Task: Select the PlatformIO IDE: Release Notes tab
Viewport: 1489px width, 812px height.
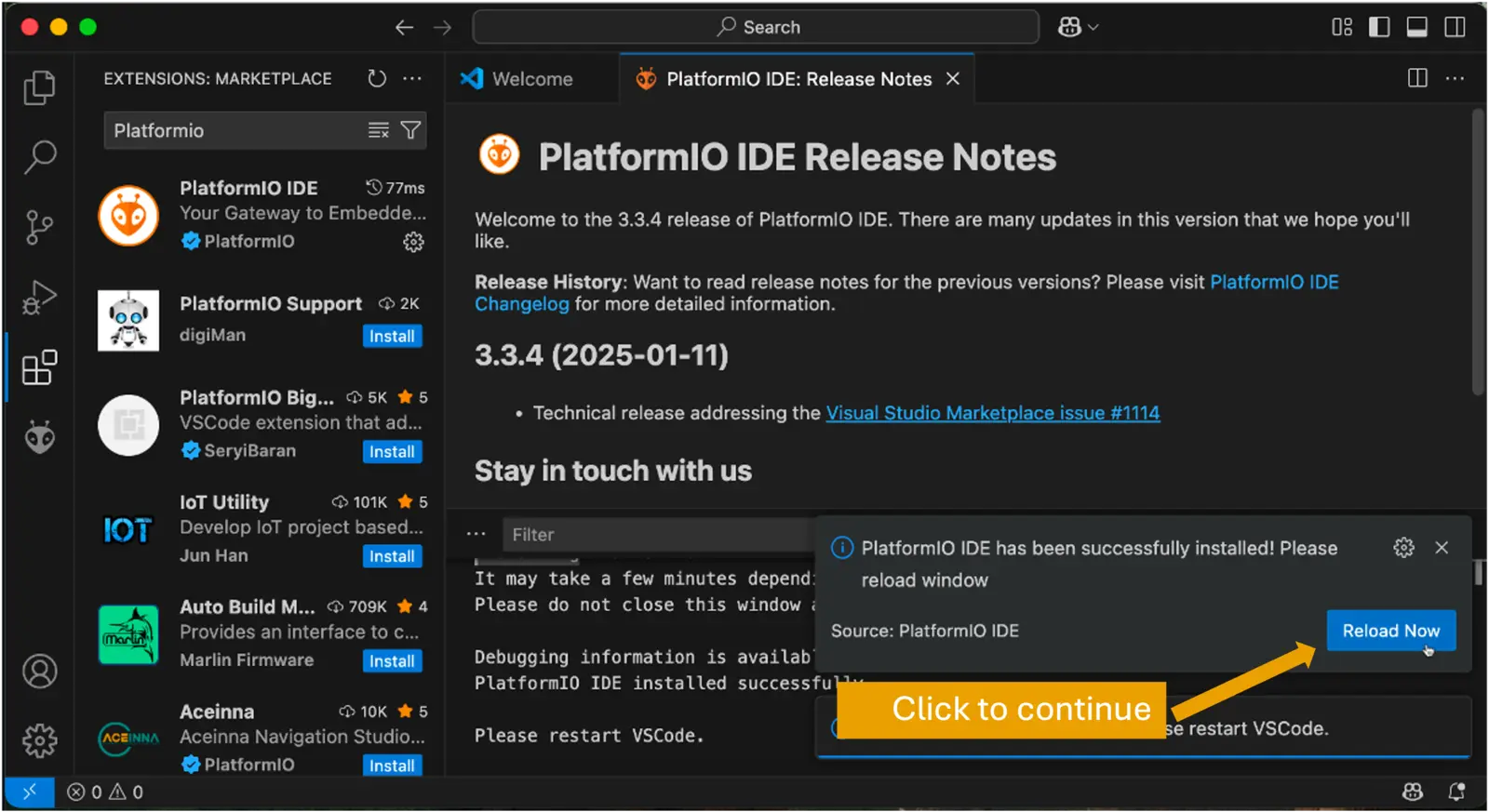Action: click(798, 79)
